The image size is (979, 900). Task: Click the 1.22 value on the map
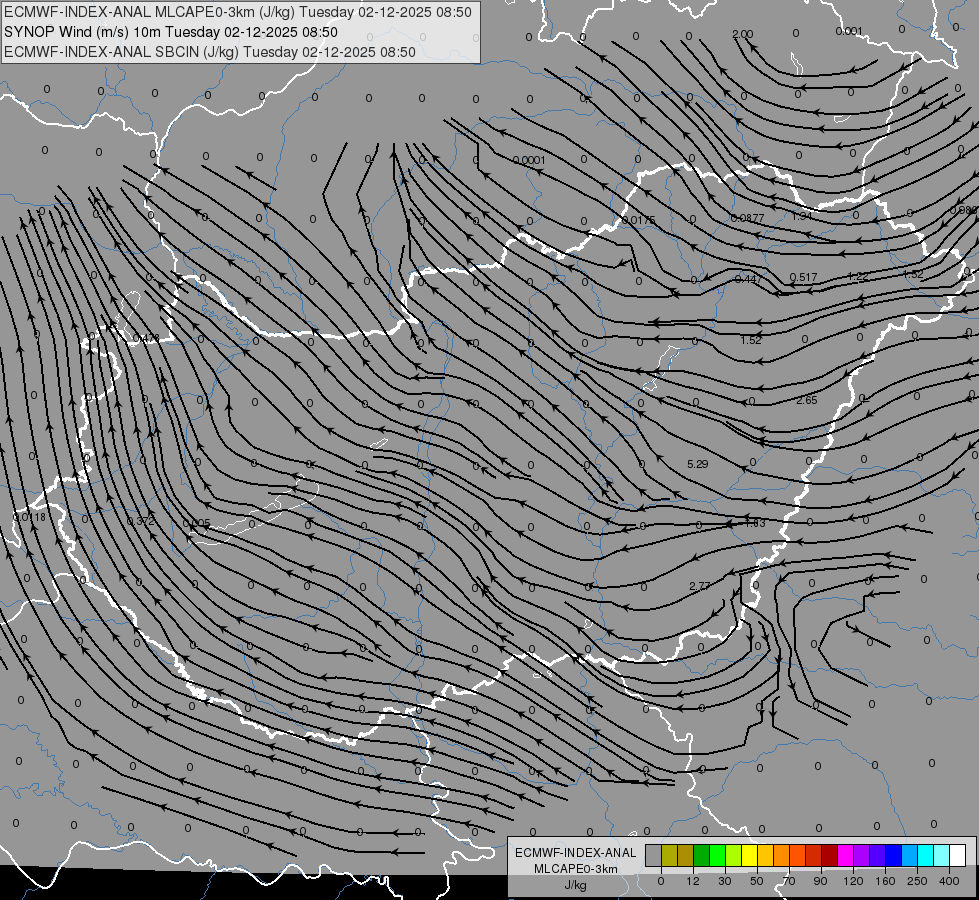tap(858, 276)
